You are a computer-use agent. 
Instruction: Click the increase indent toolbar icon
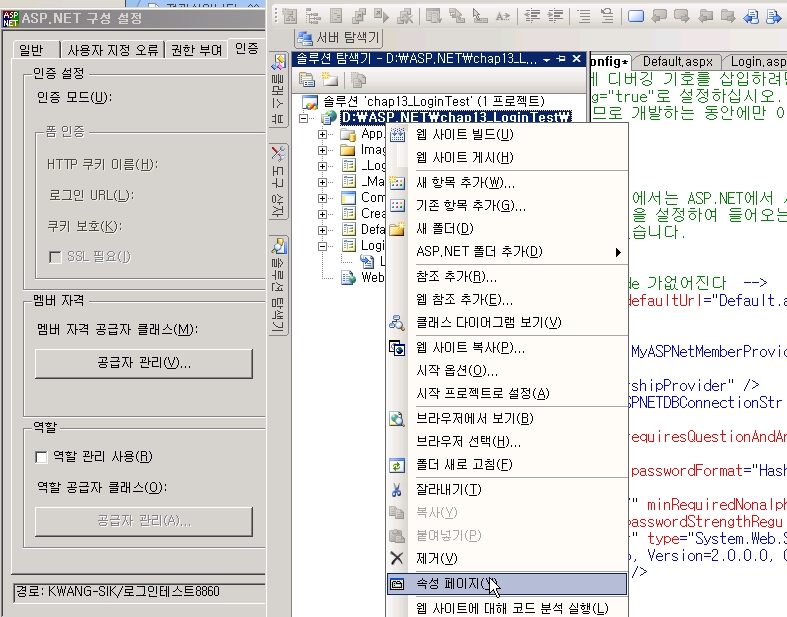555,16
